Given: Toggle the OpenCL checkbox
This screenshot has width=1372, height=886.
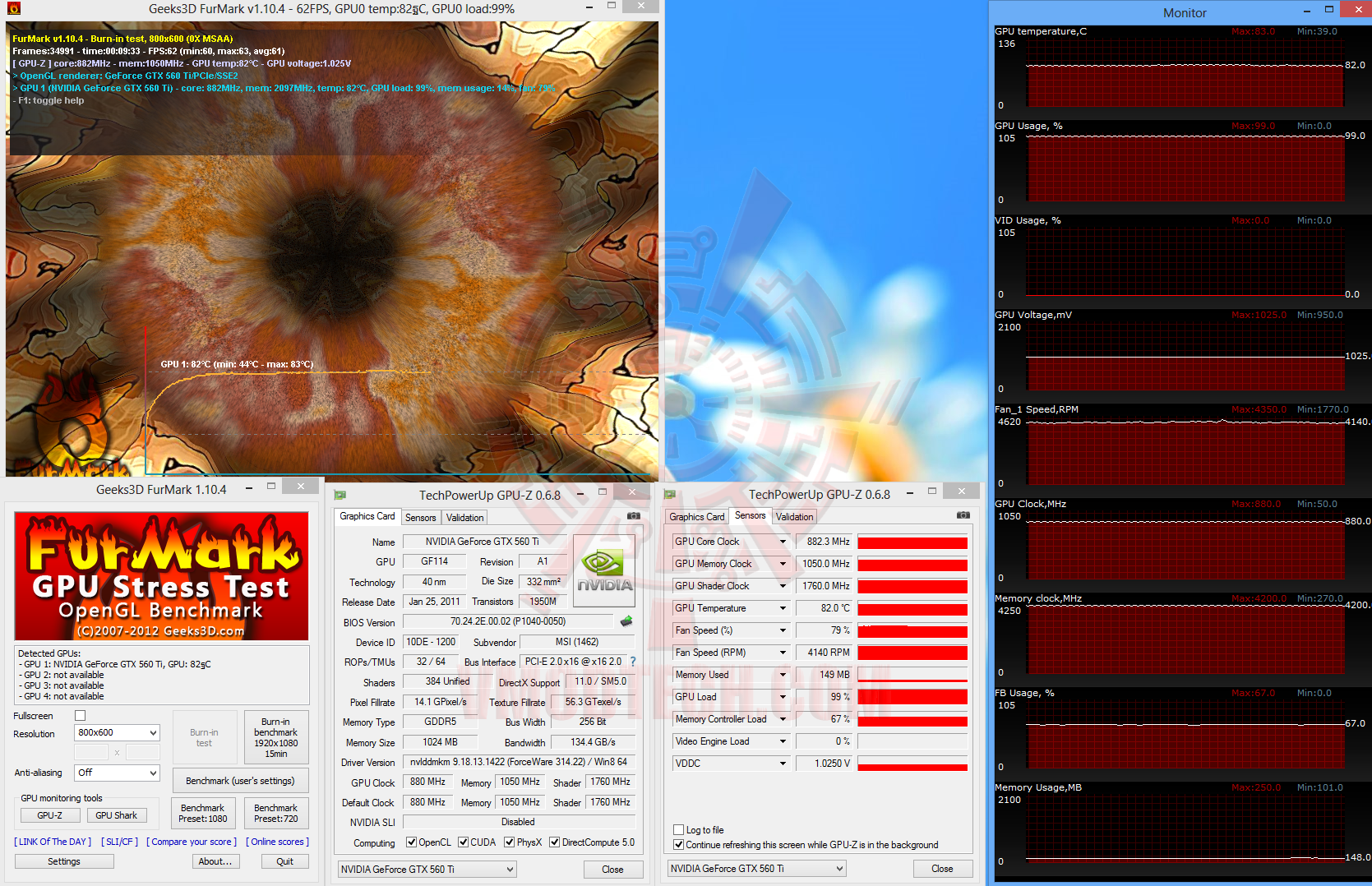Looking at the screenshot, I should [412, 842].
